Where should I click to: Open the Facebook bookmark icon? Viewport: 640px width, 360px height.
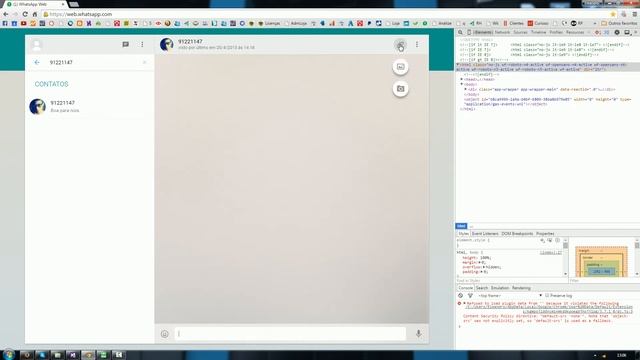5,23
